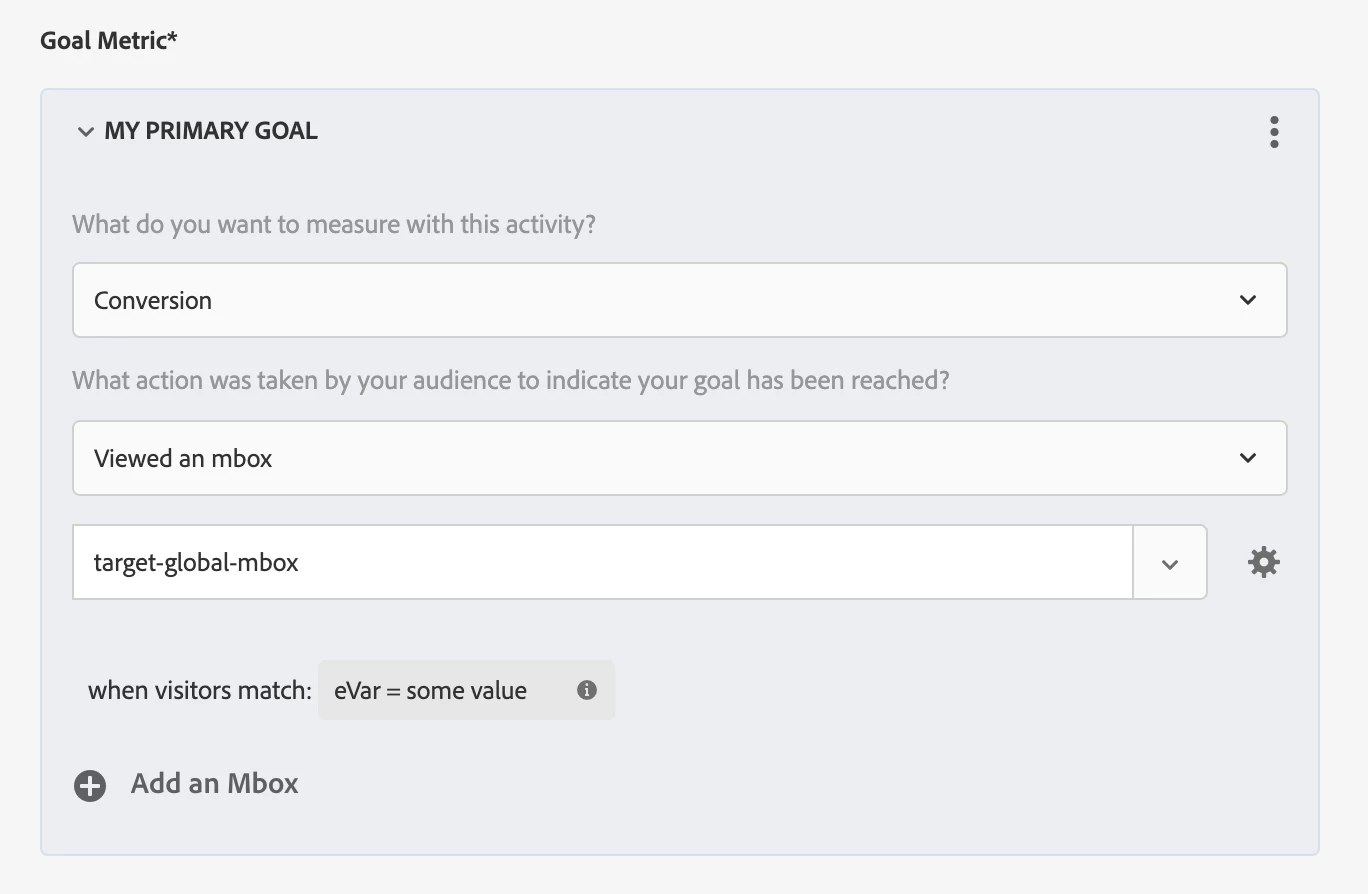Viewport: 1368px width, 894px height.
Task: Click the Add an Mbox link
Action: click(x=214, y=783)
